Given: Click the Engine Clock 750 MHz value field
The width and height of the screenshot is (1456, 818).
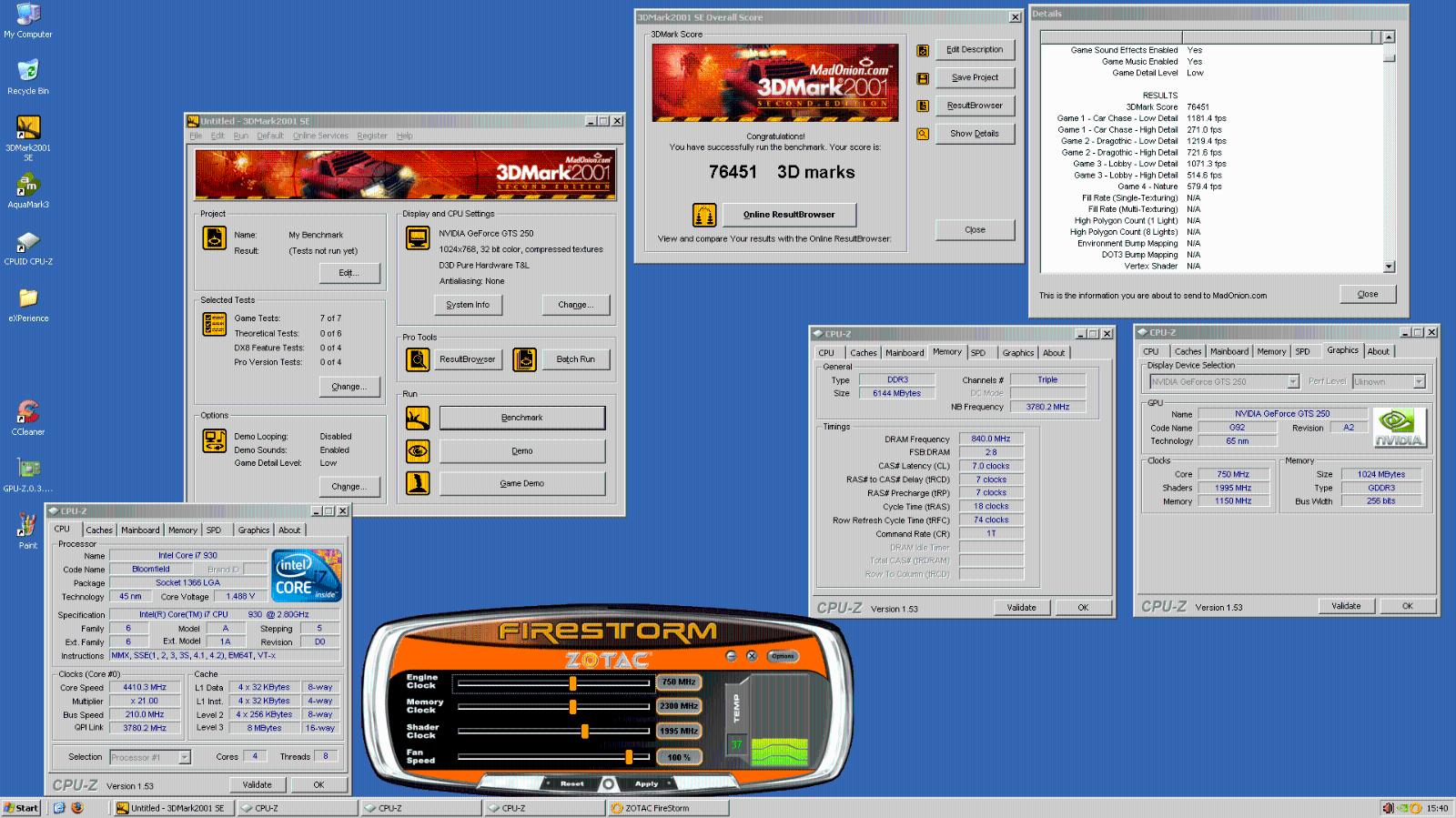Looking at the screenshot, I should pyautogui.click(x=679, y=682).
